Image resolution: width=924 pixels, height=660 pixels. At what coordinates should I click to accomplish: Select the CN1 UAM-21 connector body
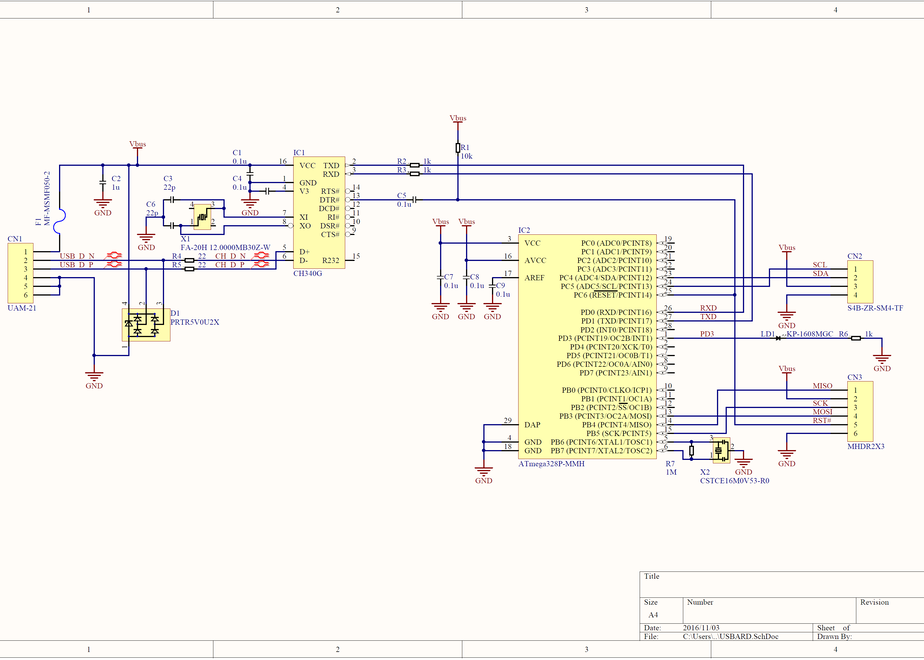21,273
